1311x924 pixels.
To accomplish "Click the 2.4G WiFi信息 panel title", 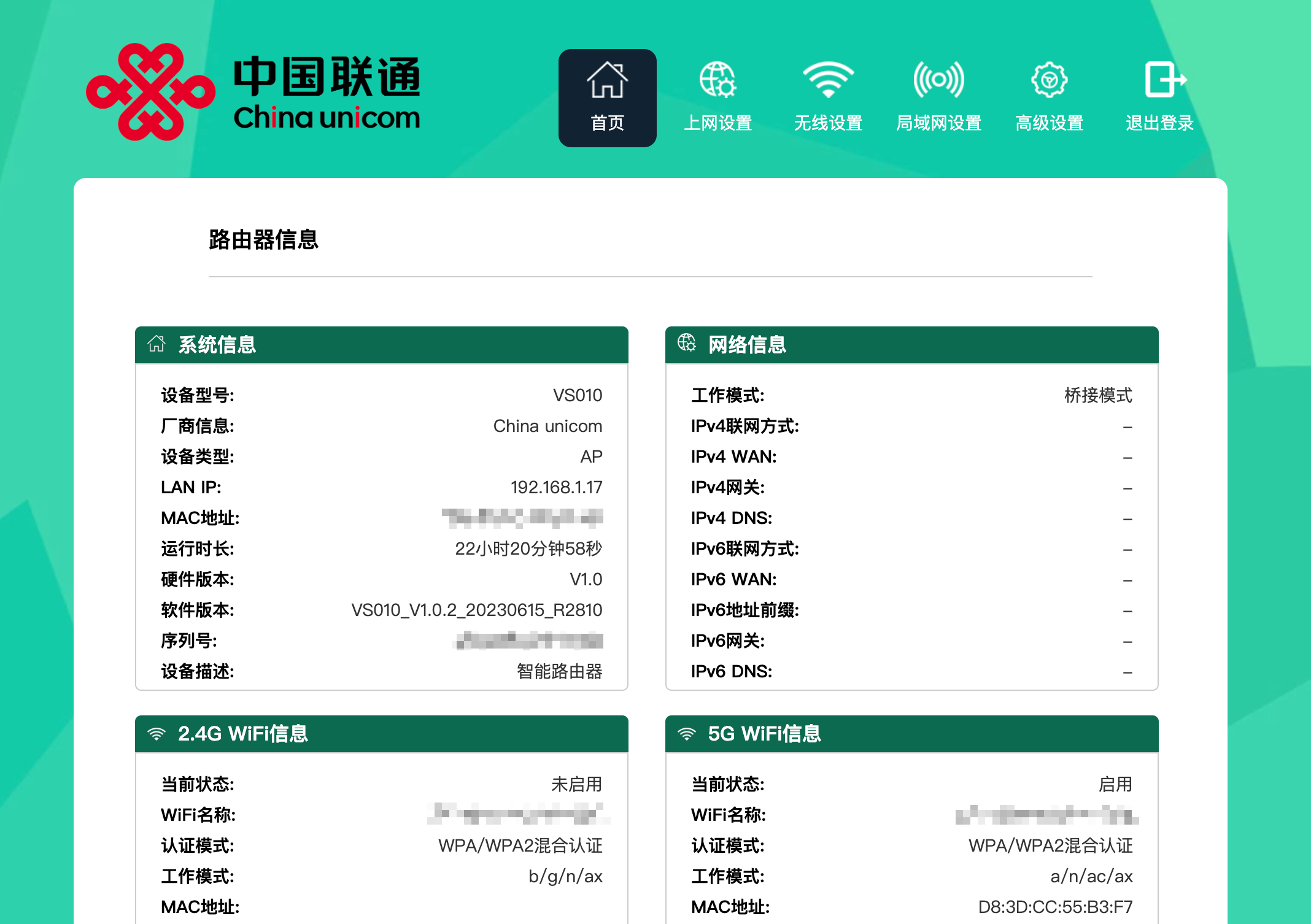I will point(242,733).
